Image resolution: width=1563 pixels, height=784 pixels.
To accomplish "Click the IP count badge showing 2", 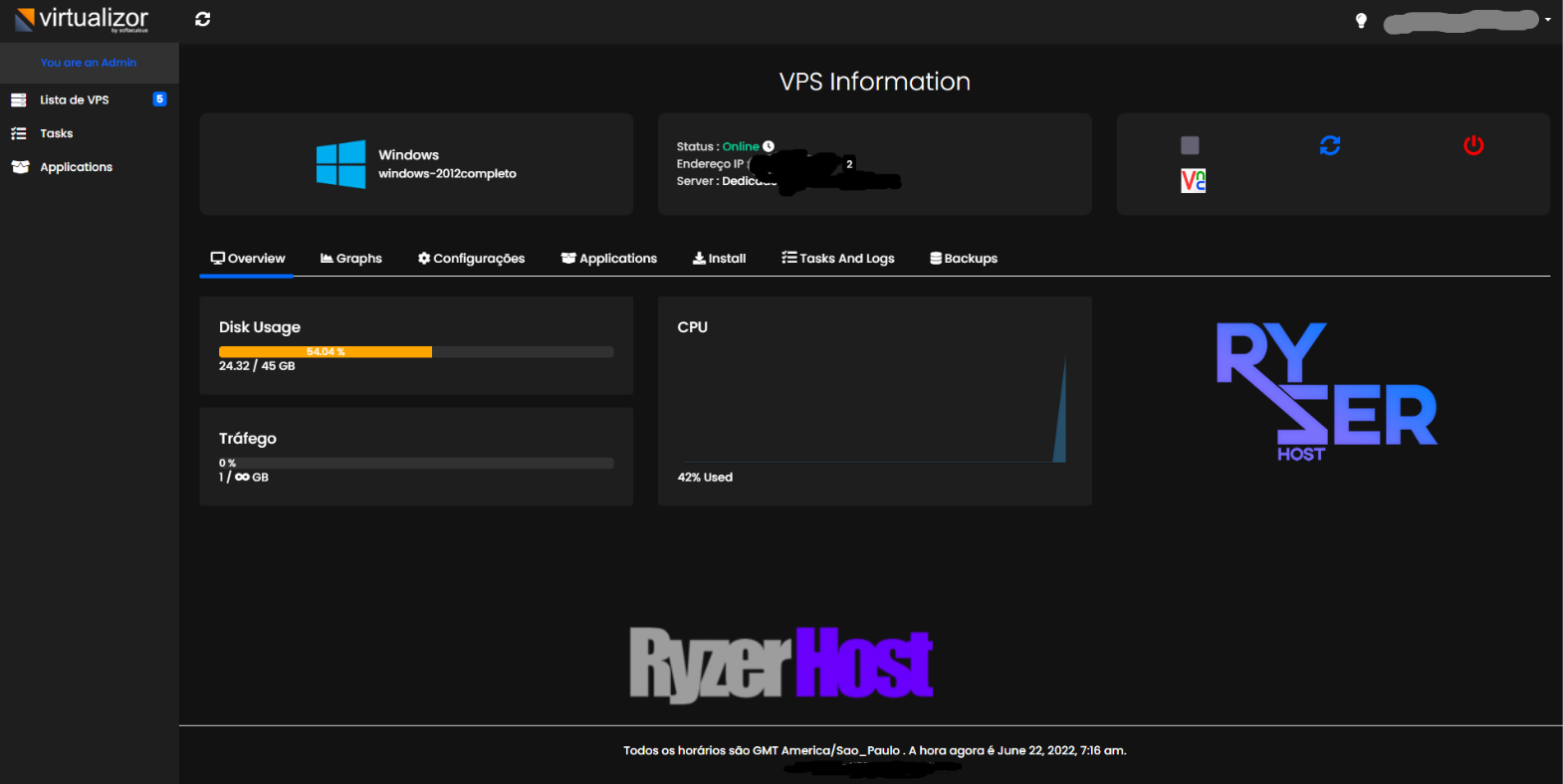I will pyautogui.click(x=849, y=164).
